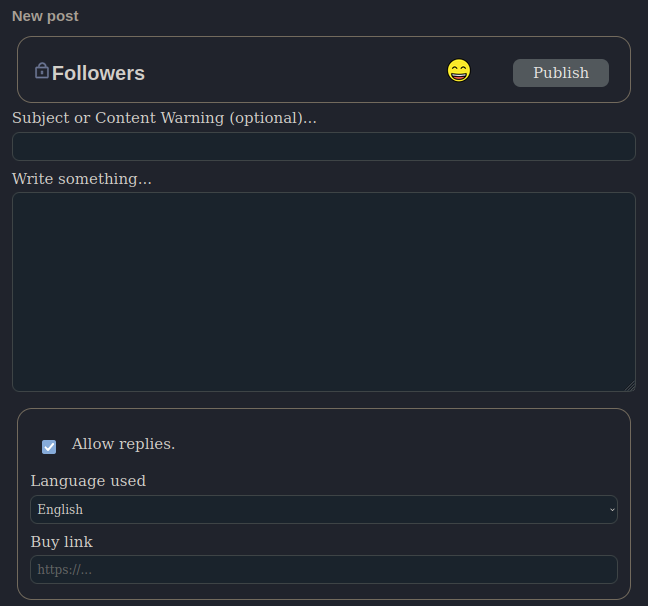This screenshot has height=606, width=648.
Task: Click the chevron arrow on language selector
Action: tap(612, 510)
